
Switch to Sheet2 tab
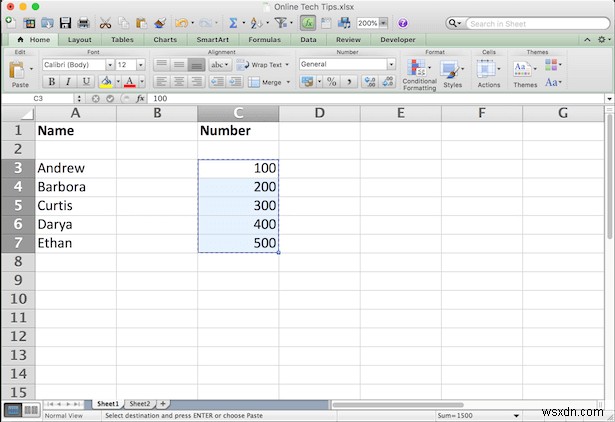tap(140, 404)
